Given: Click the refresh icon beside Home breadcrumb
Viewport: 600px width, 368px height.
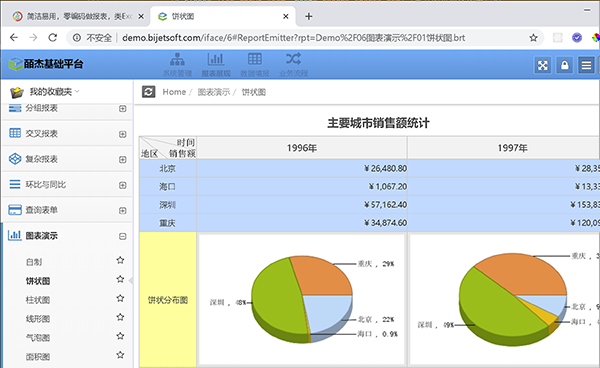Looking at the screenshot, I should point(148,92).
